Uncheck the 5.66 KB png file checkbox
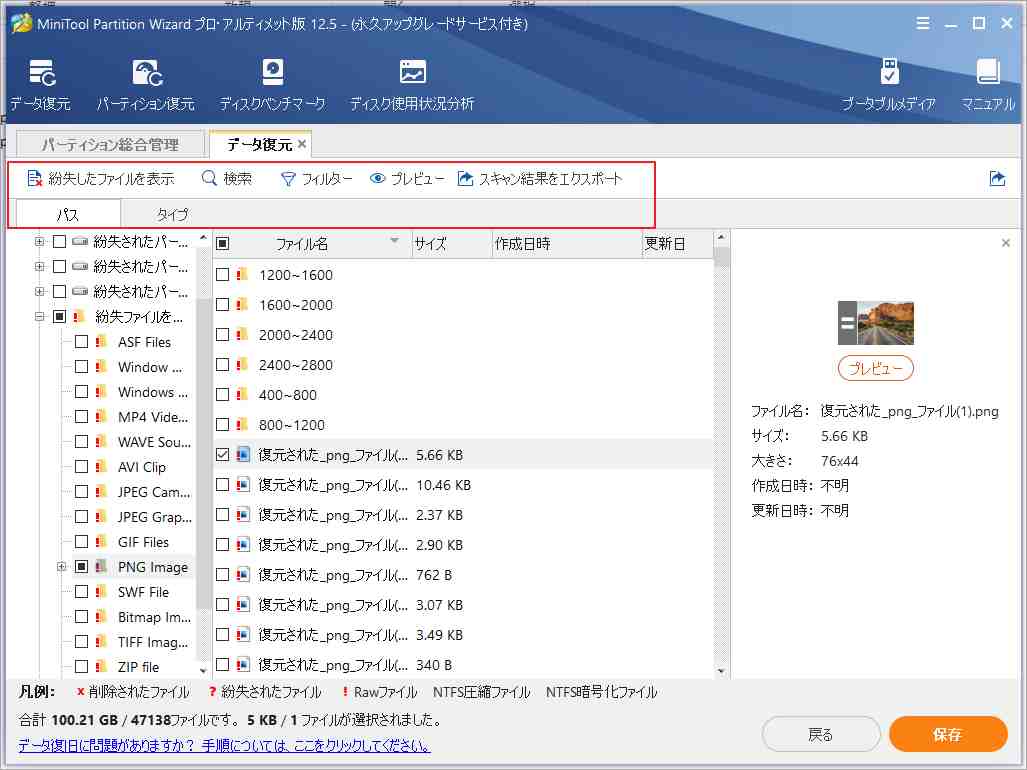Screen dimensions: 1027x770 click(x=223, y=454)
